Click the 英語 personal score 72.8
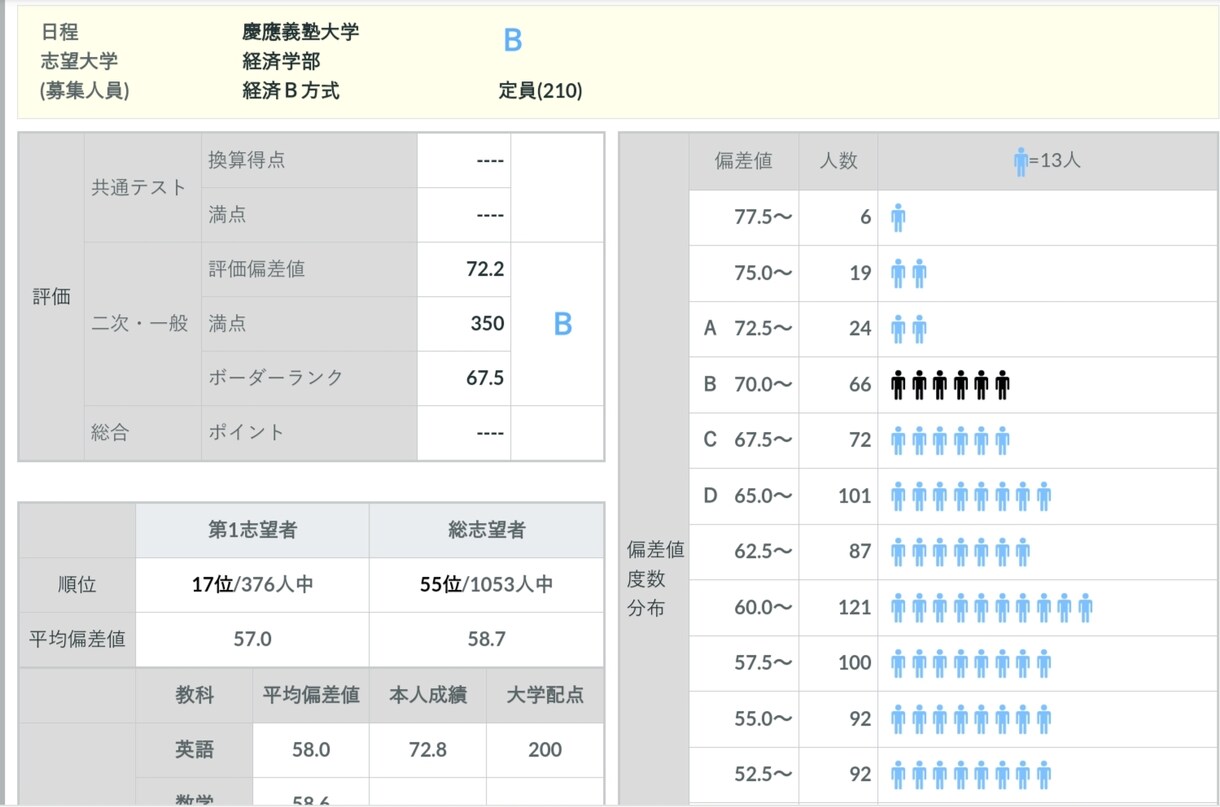Viewport: 1220px width, 807px height. point(428,750)
